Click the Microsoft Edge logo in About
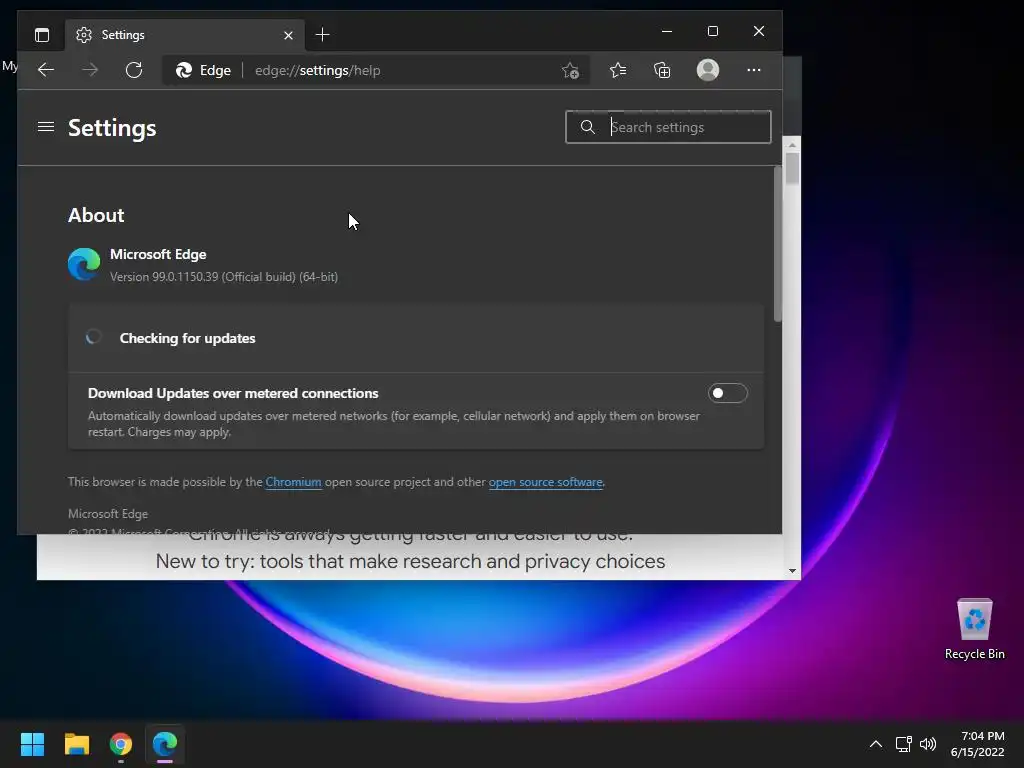 (84, 264)
